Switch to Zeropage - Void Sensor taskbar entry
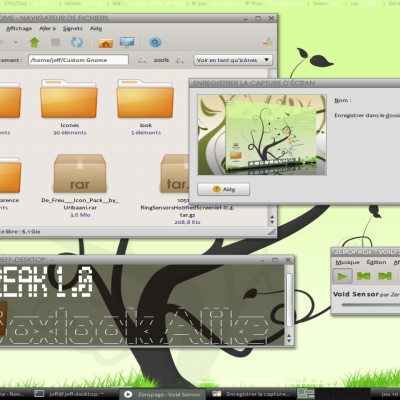 (162, 394)
